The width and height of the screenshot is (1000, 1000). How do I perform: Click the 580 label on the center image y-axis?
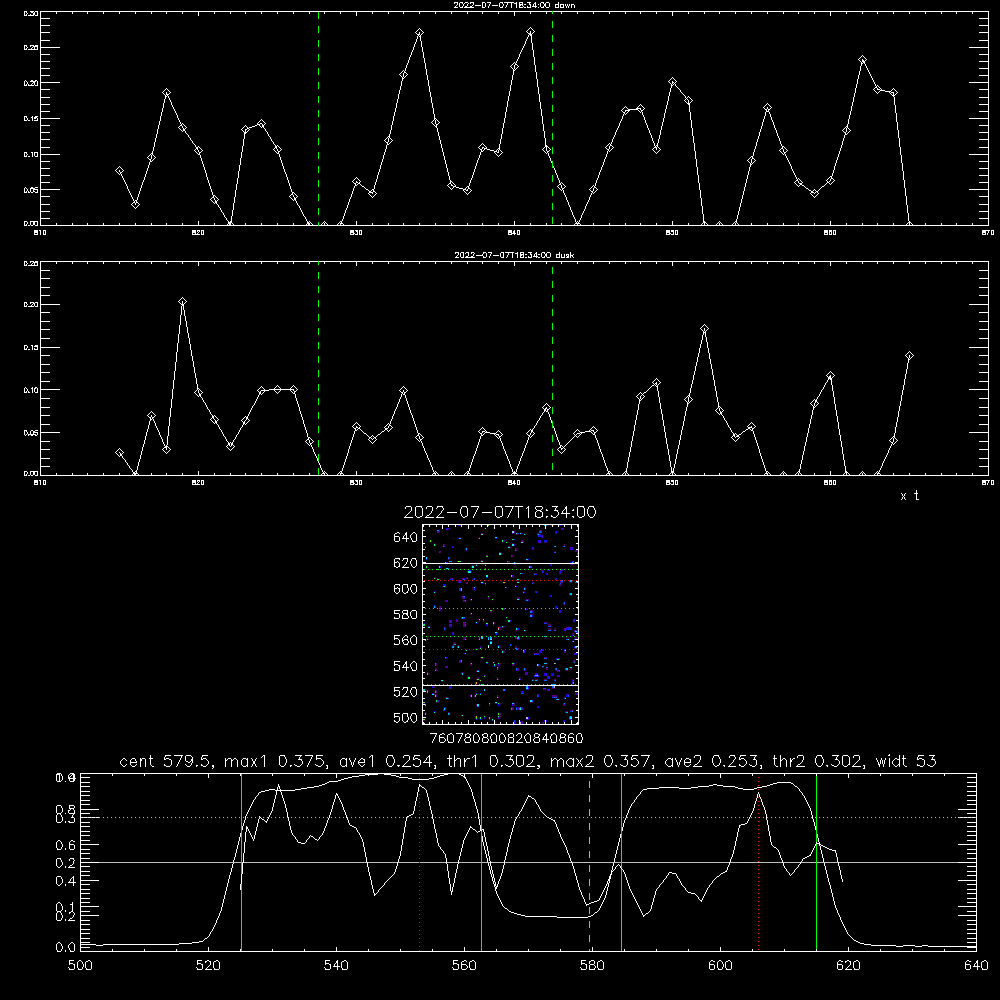click(406, 615)
